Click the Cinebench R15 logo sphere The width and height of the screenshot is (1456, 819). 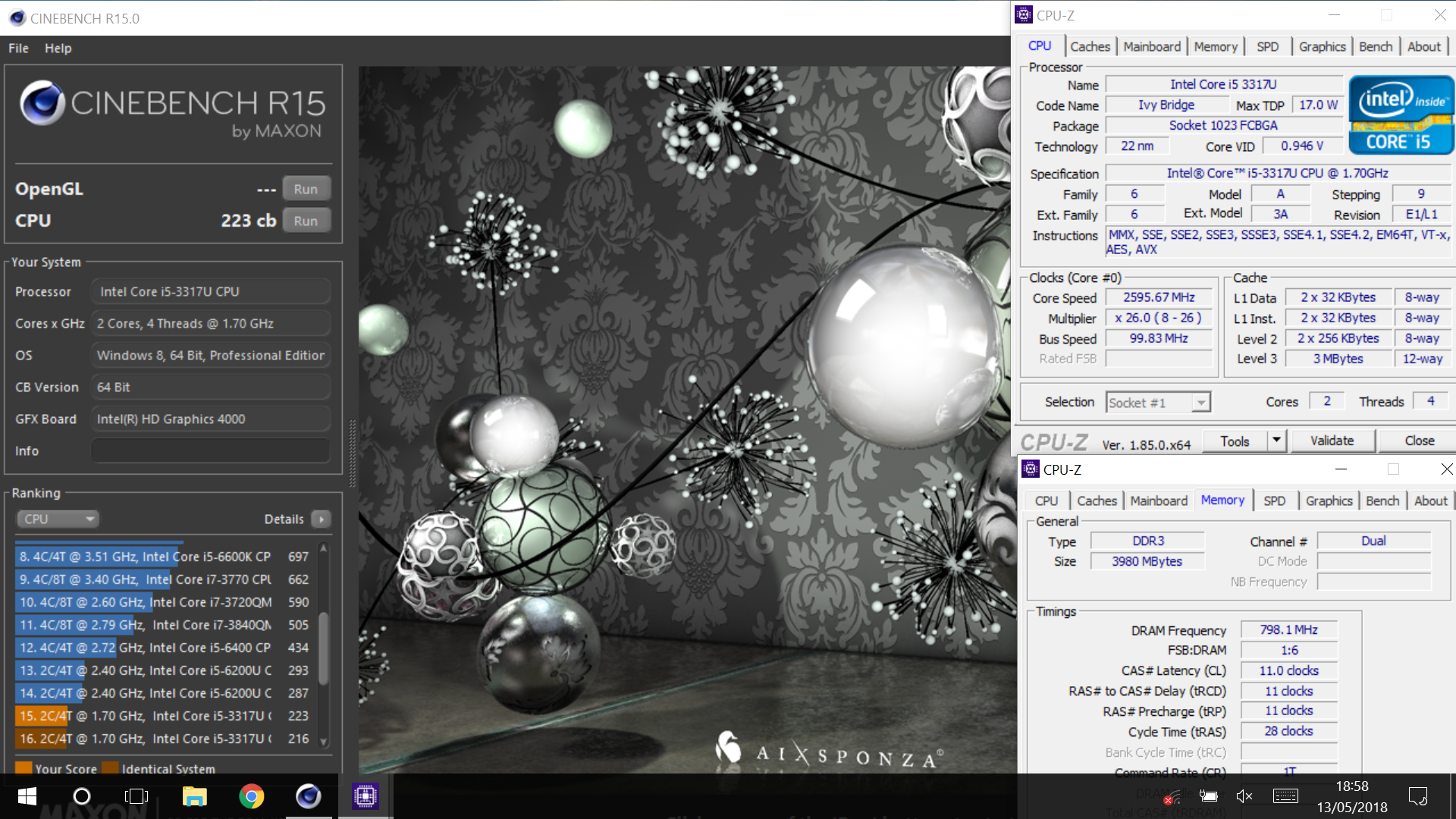pyautogui.click(x=42, y=103)
